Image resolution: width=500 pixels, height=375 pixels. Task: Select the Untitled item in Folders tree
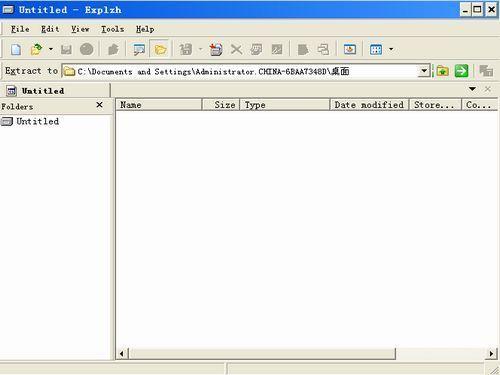(37, 121)
